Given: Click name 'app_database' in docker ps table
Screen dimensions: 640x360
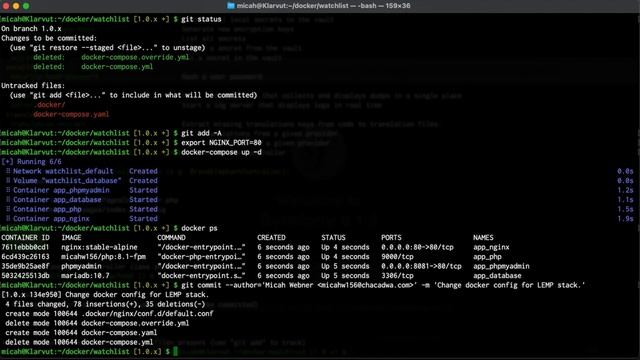Looking at the screenshot, I should (x=497, y=276).
